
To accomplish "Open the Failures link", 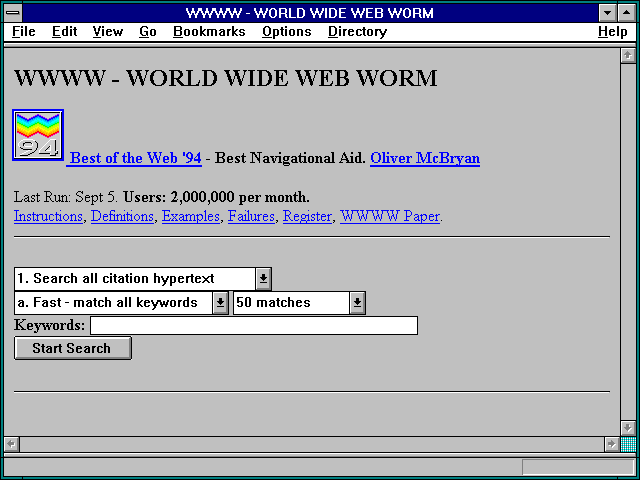I will [251, 216].
